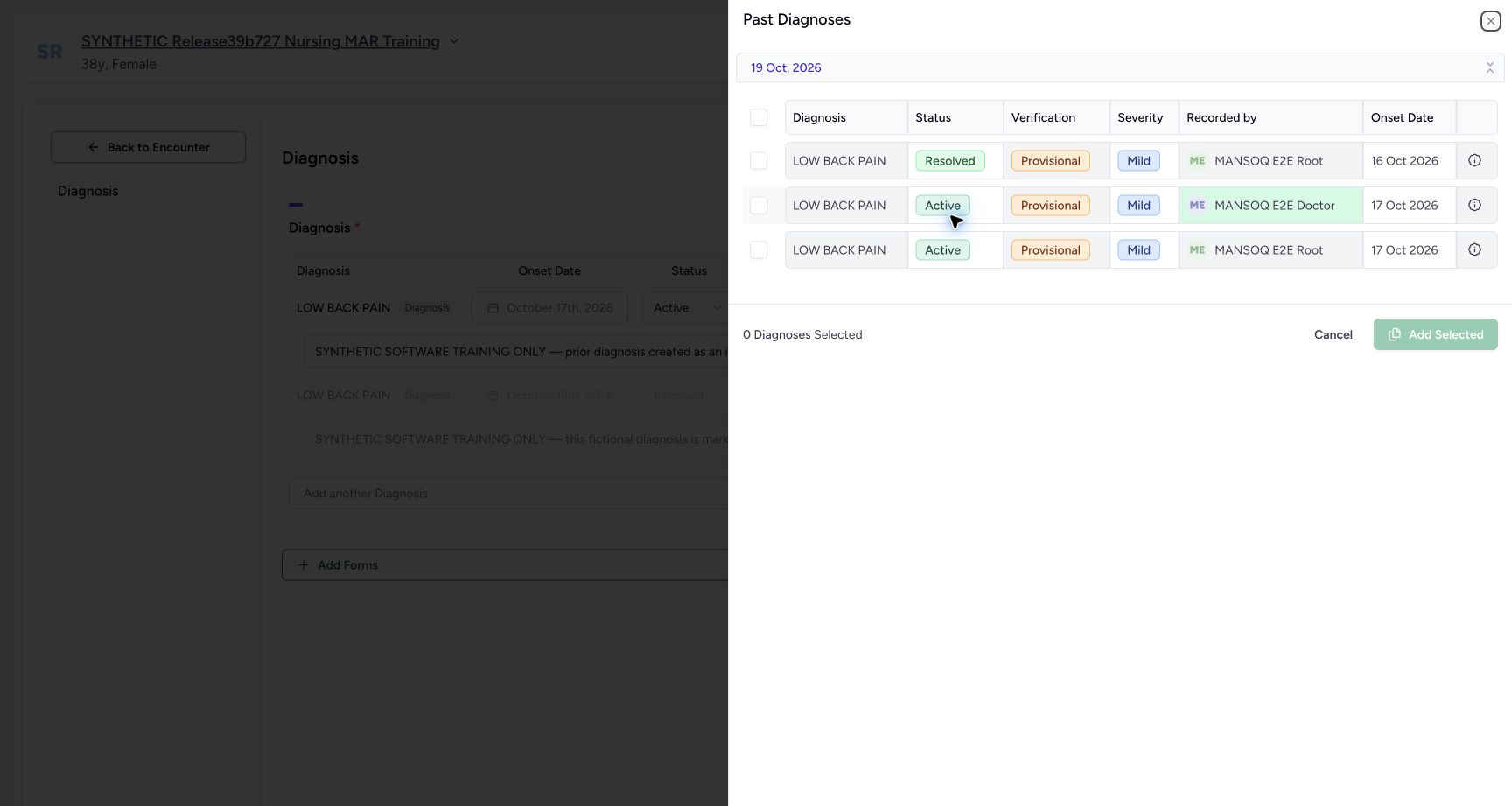Screen dimensions: 1512x806
Task: Click the 16 Oct 2026 onset date cell
Action: tap(1409, 160)
